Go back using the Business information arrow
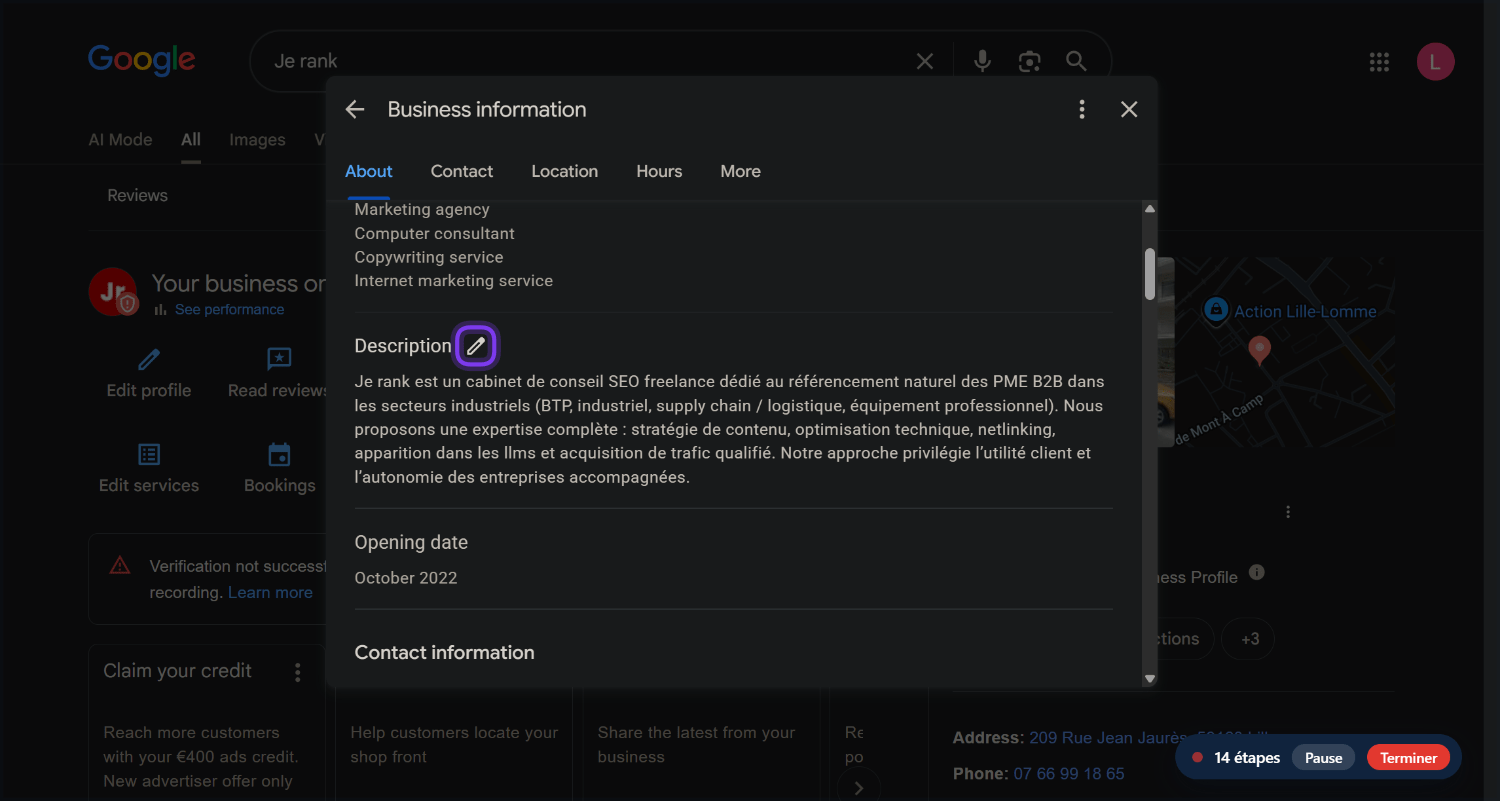The width and height of the screenshot is (1500, 801). click(x=355, y=110)
